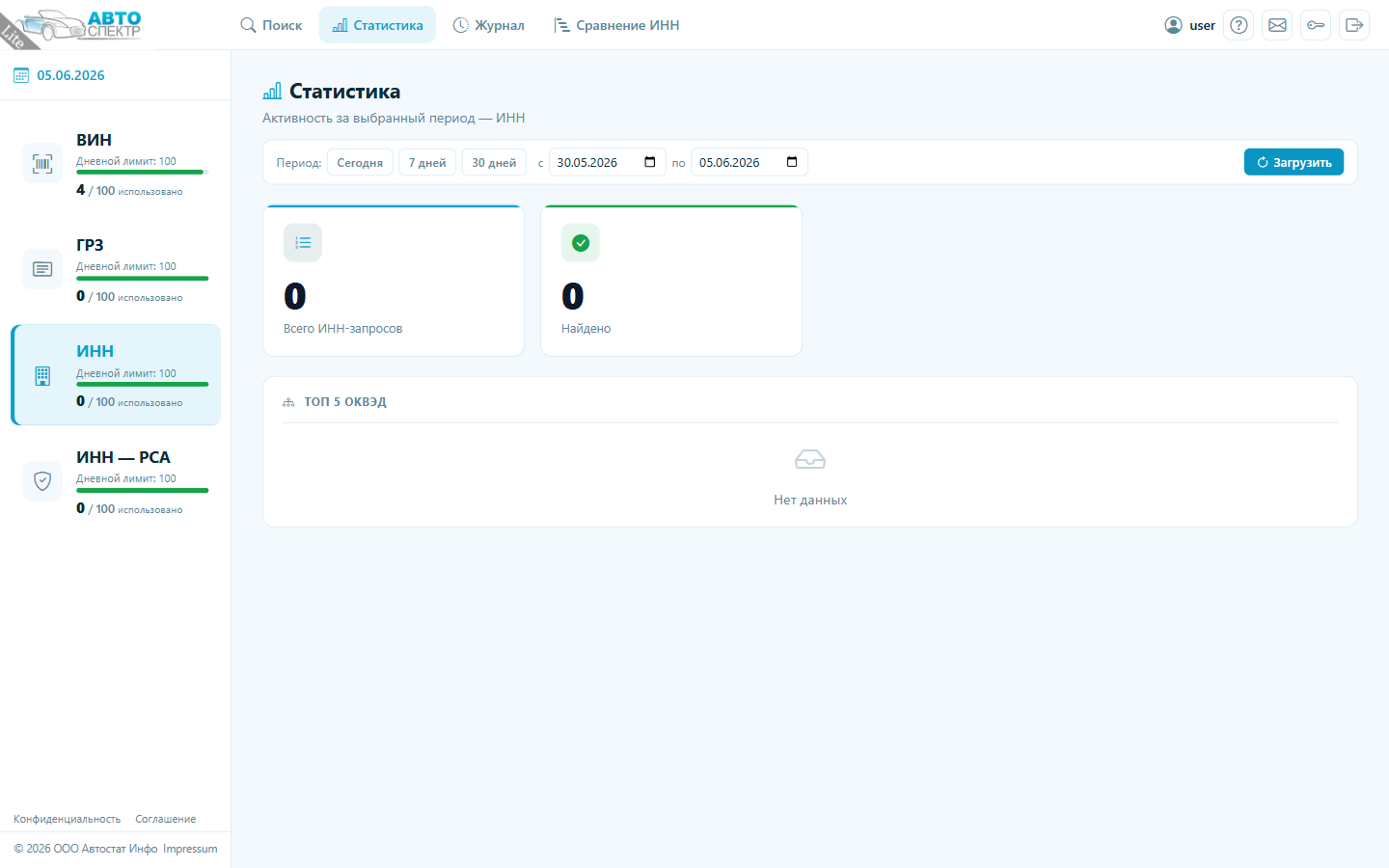Image resolution: width=1389 pixels, height=868 pixels.
Task: Open the start date calendar picker
Action: point(649,162)
